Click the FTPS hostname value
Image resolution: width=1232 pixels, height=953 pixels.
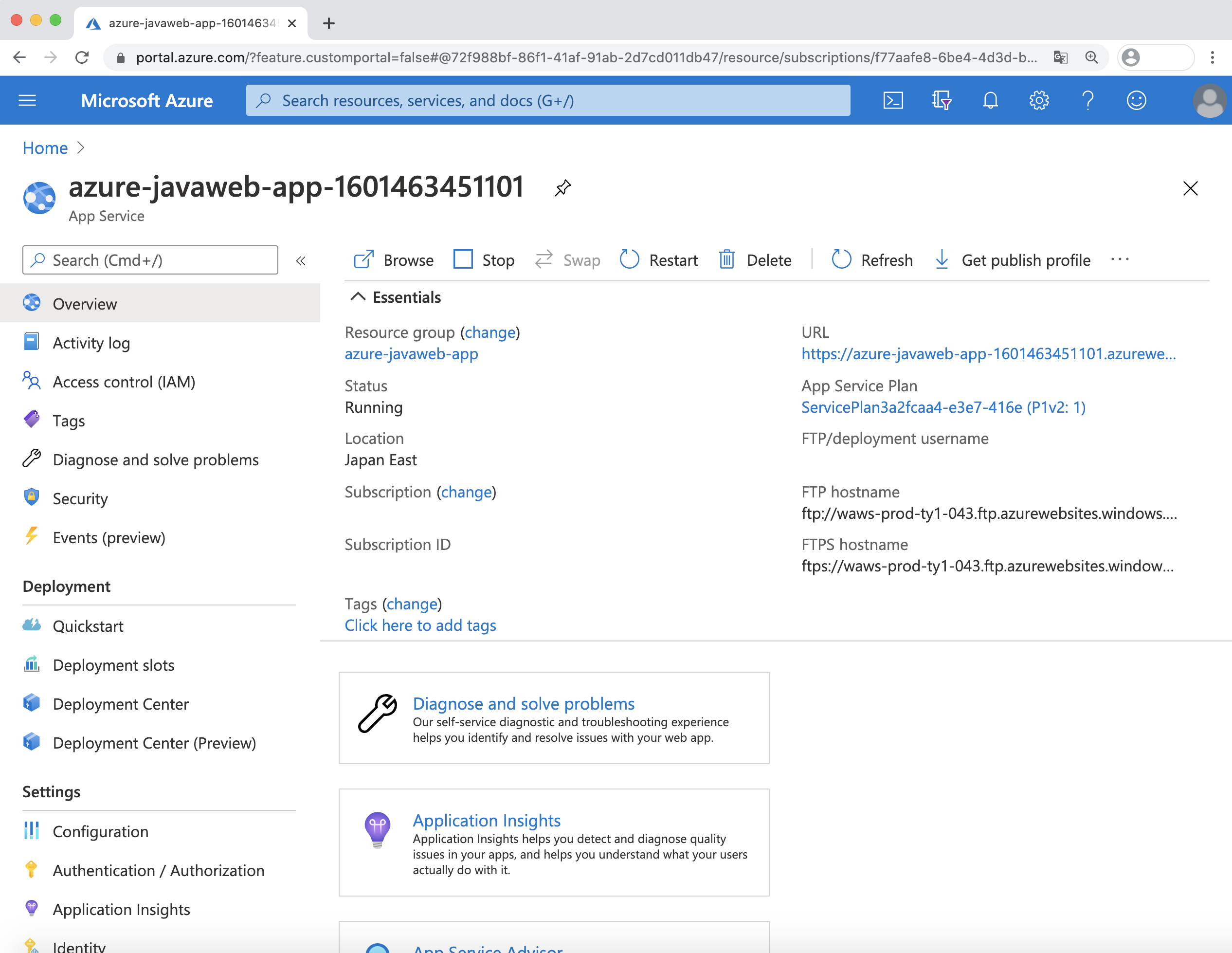click(x=987, y=566)
